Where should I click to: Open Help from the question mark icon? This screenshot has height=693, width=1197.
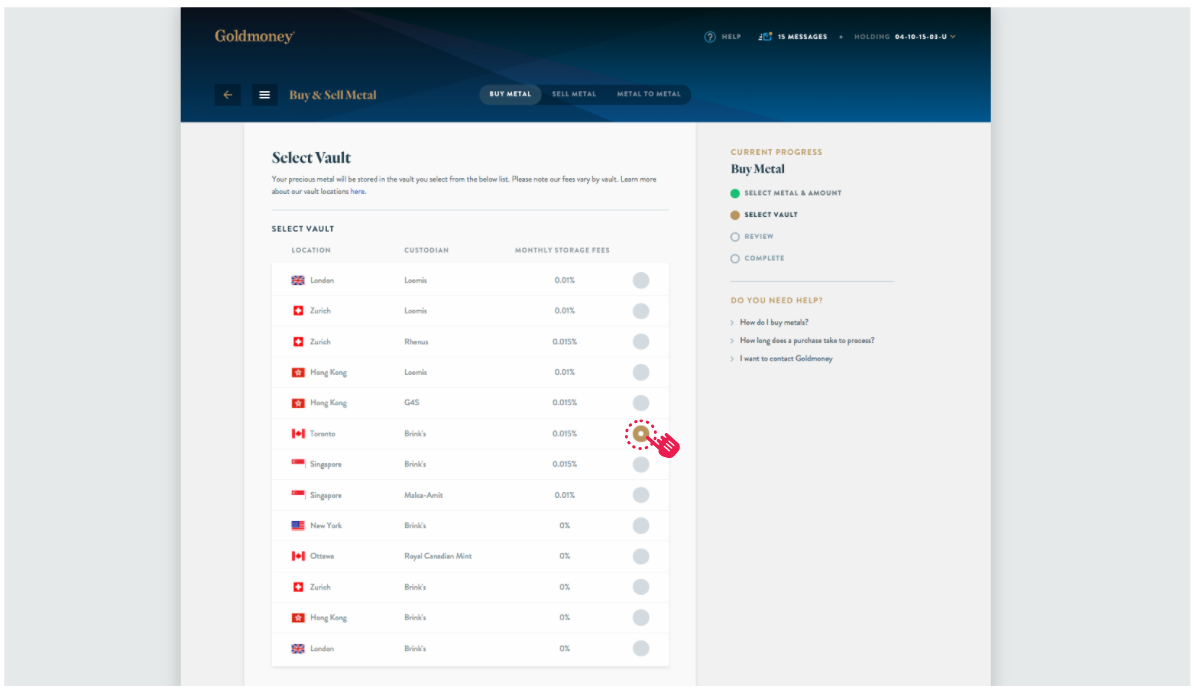point(710,37)
